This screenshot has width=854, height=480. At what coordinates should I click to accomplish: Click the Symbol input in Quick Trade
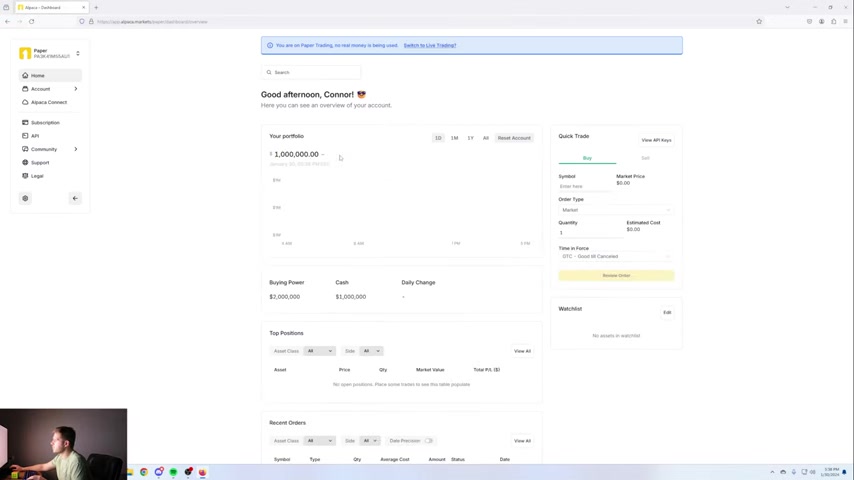pos(584,186)
